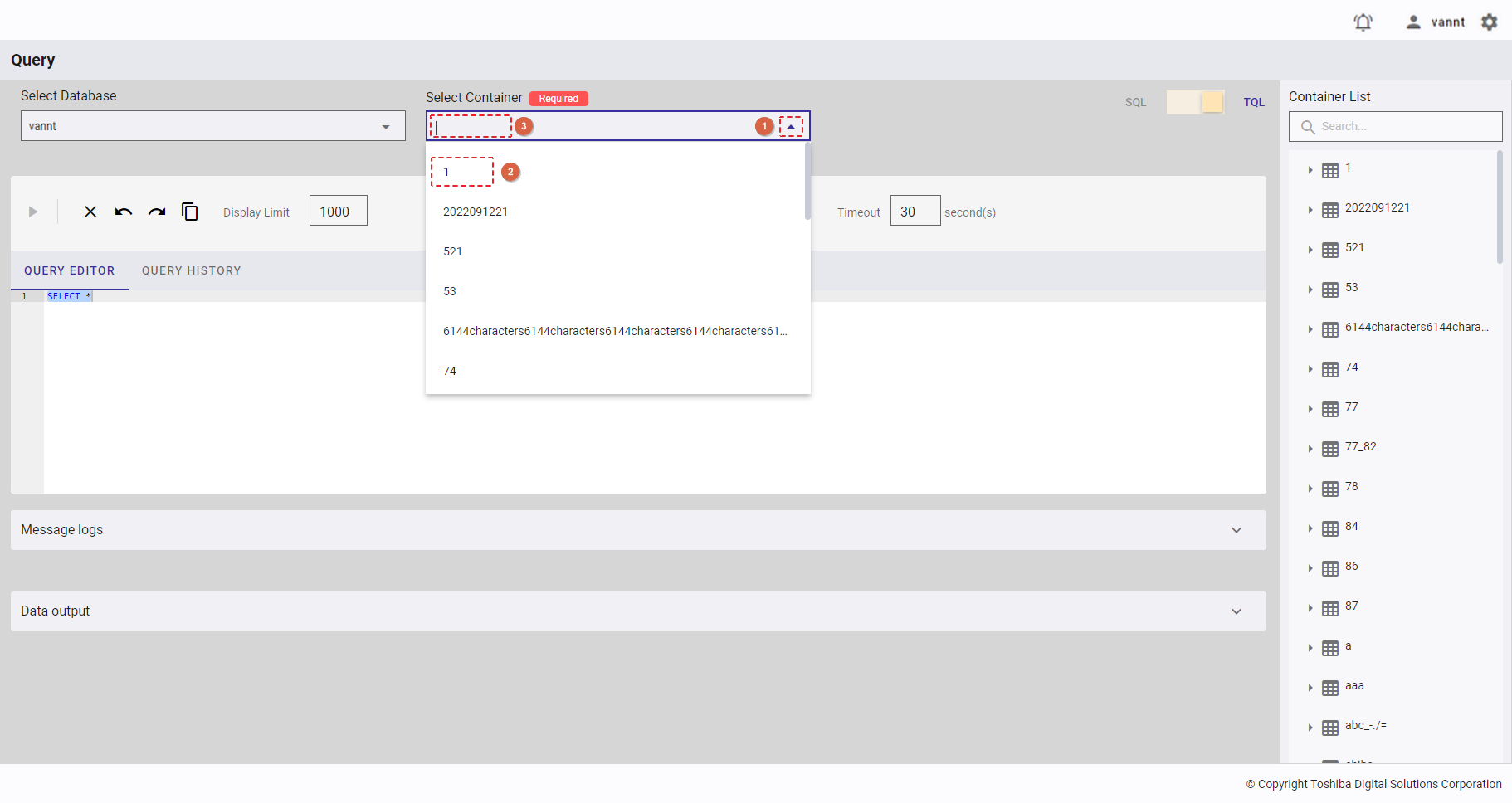Image resolution: width=1512 pixels, height=803 pixels.
Task: Click container name 87 in list
Action: 1352,606
